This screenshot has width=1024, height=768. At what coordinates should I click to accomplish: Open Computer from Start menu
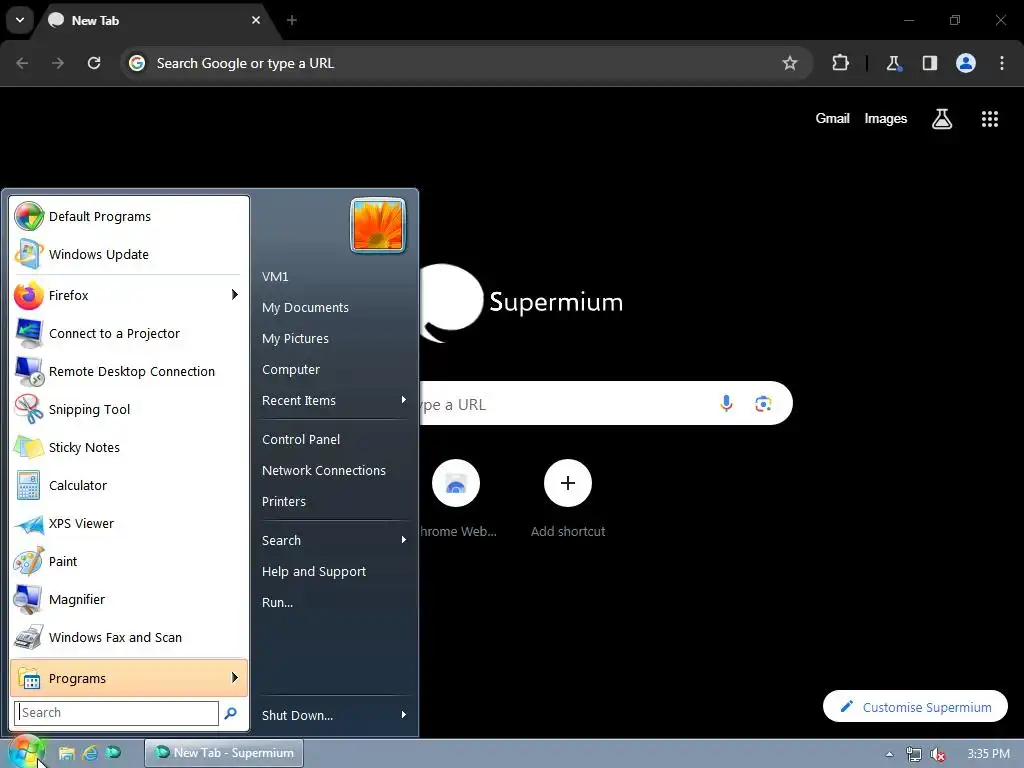click(291, 370)
